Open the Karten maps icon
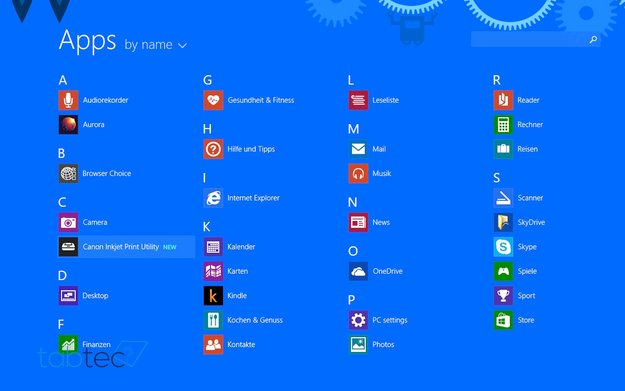 point(213,271)
